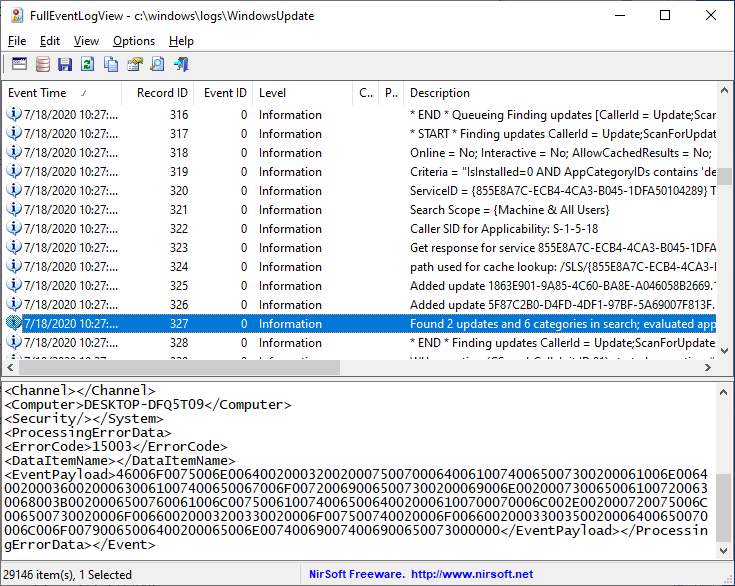
Task: Sort by the Level column header
Action: [302, 93]
